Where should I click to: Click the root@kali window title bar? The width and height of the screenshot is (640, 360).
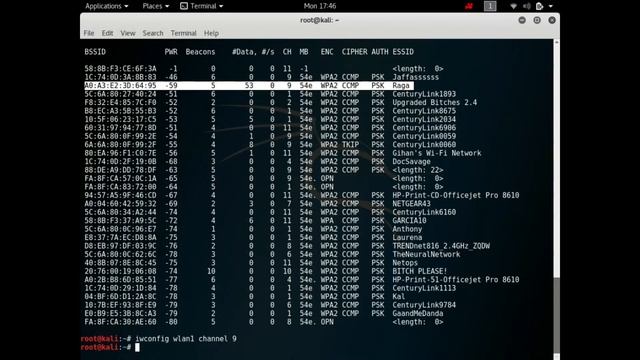320,20
